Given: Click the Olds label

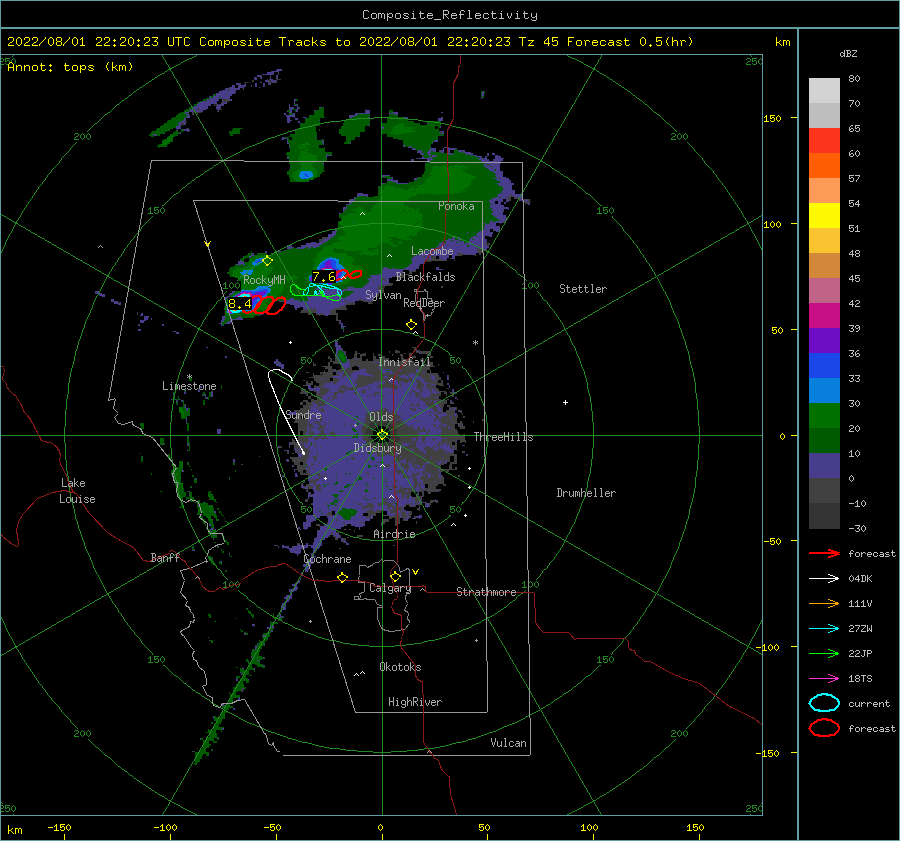Looking at the screenshot, I should coord(381,417).
